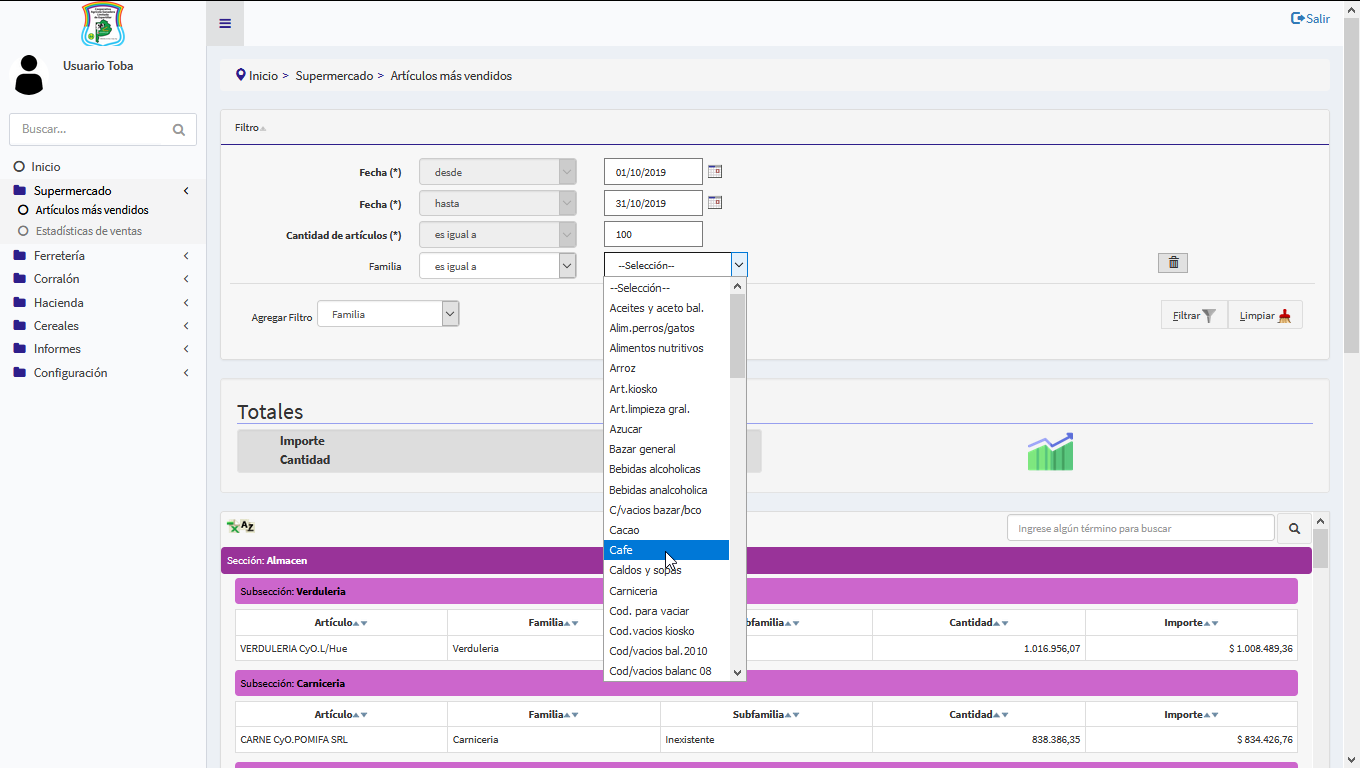Open calendar picker for end date

pyautogui.click(x=714, y=203)
